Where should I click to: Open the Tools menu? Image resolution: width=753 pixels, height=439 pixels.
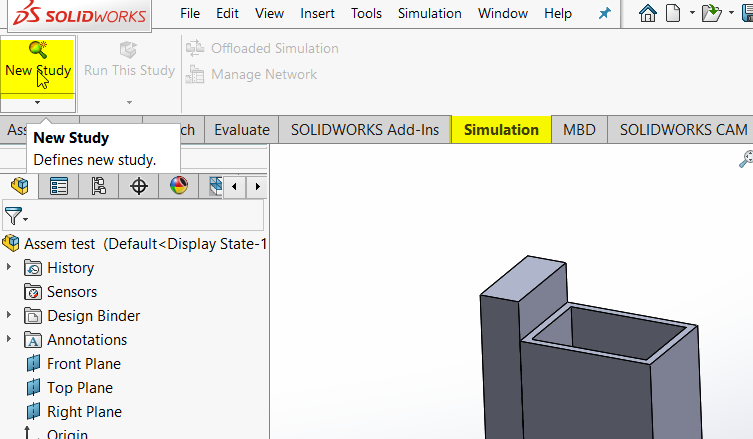[x=366, y=13]
